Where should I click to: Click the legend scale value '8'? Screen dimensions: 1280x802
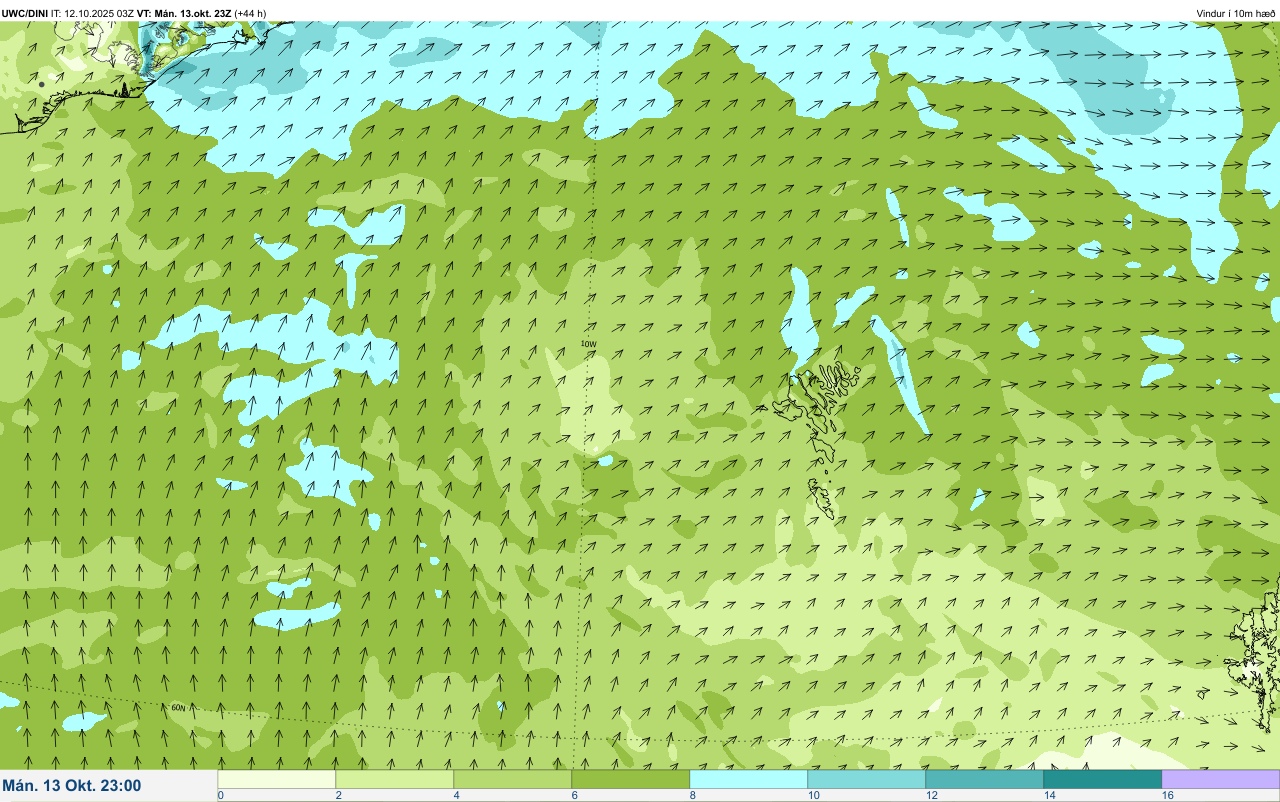click(x=692, y=795)
